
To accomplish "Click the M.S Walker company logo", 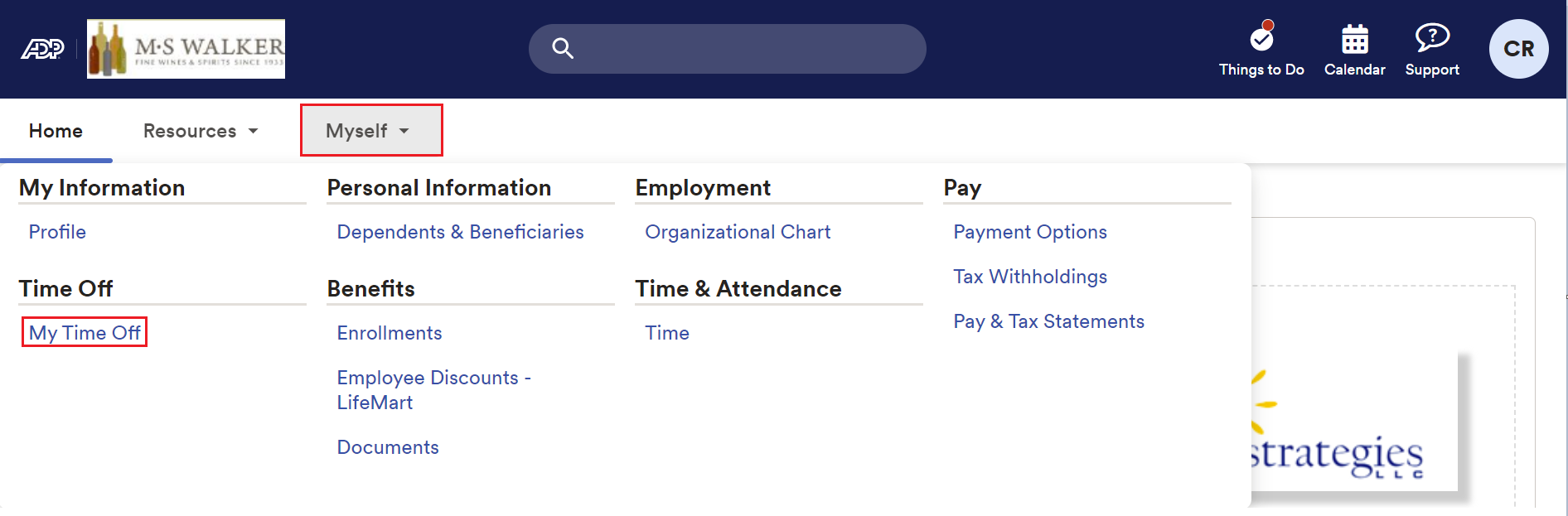I will 185,48.
